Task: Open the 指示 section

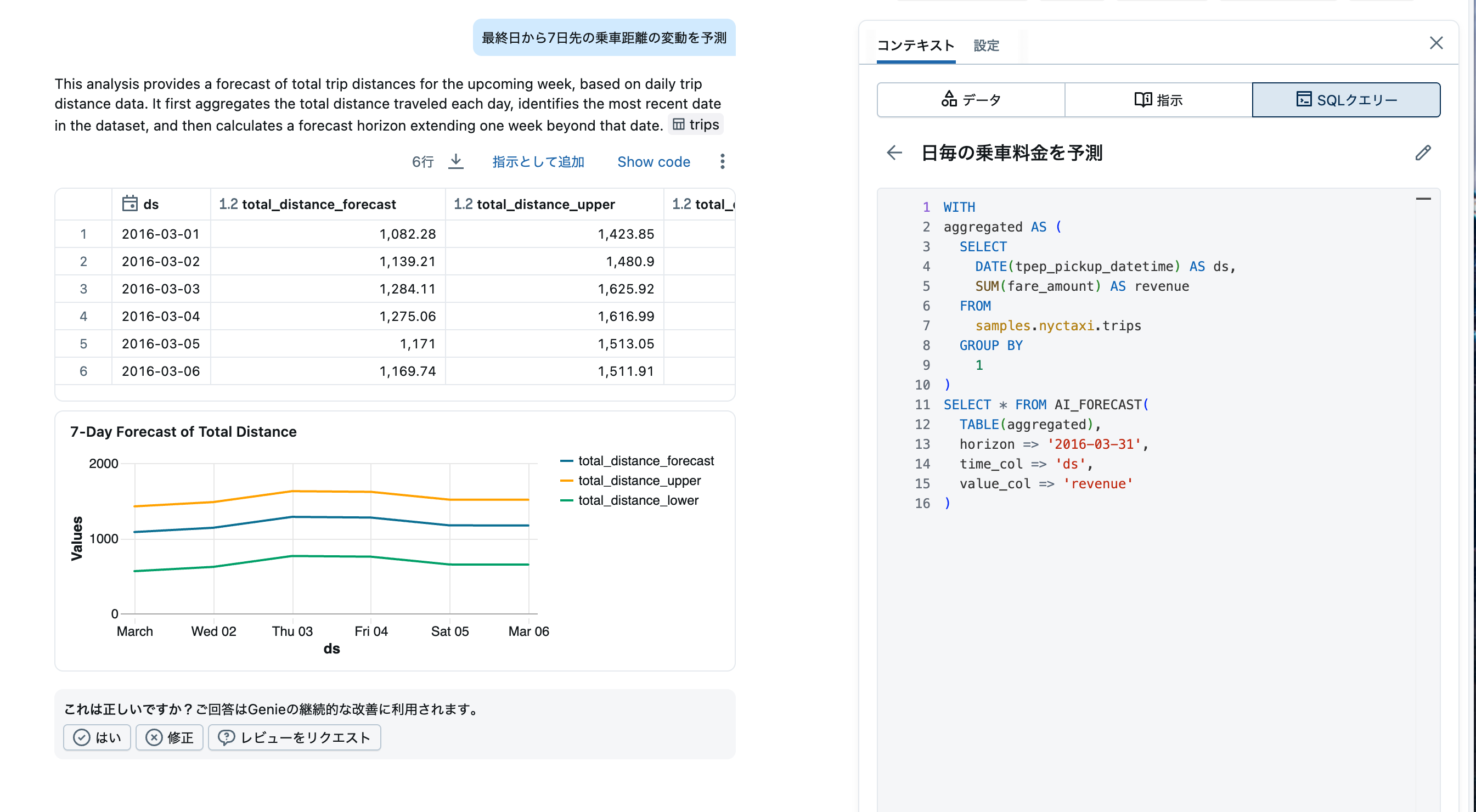Action: click(x=1158, y=100)
